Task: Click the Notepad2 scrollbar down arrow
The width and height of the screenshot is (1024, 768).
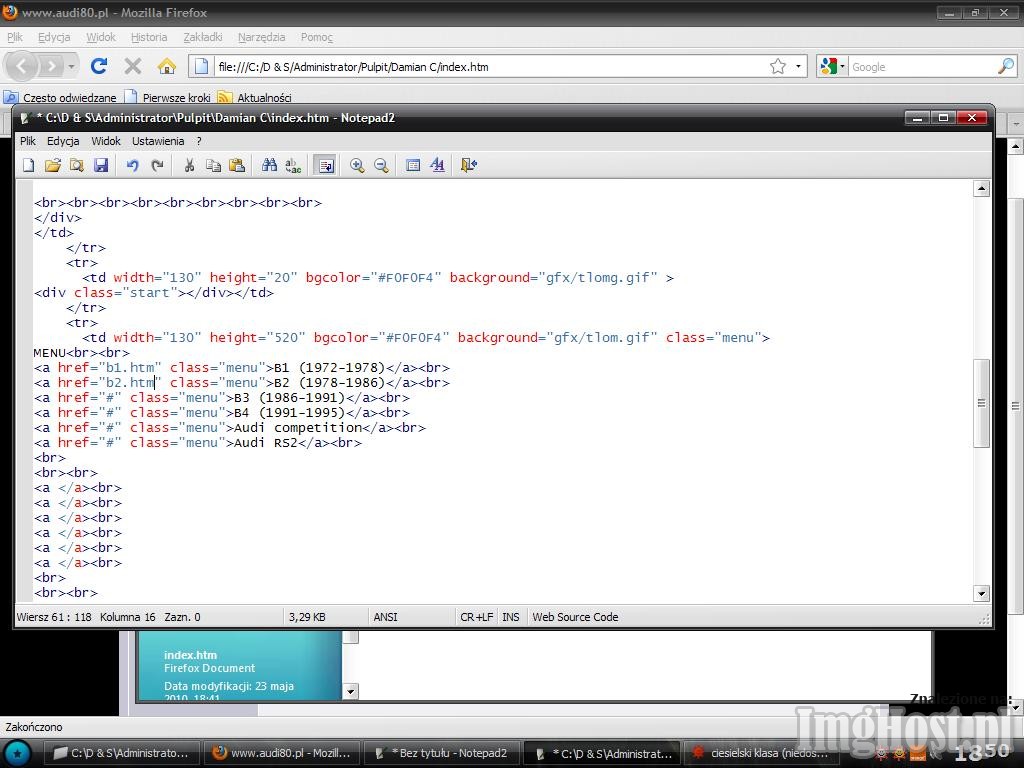Action: coord(982,594)
